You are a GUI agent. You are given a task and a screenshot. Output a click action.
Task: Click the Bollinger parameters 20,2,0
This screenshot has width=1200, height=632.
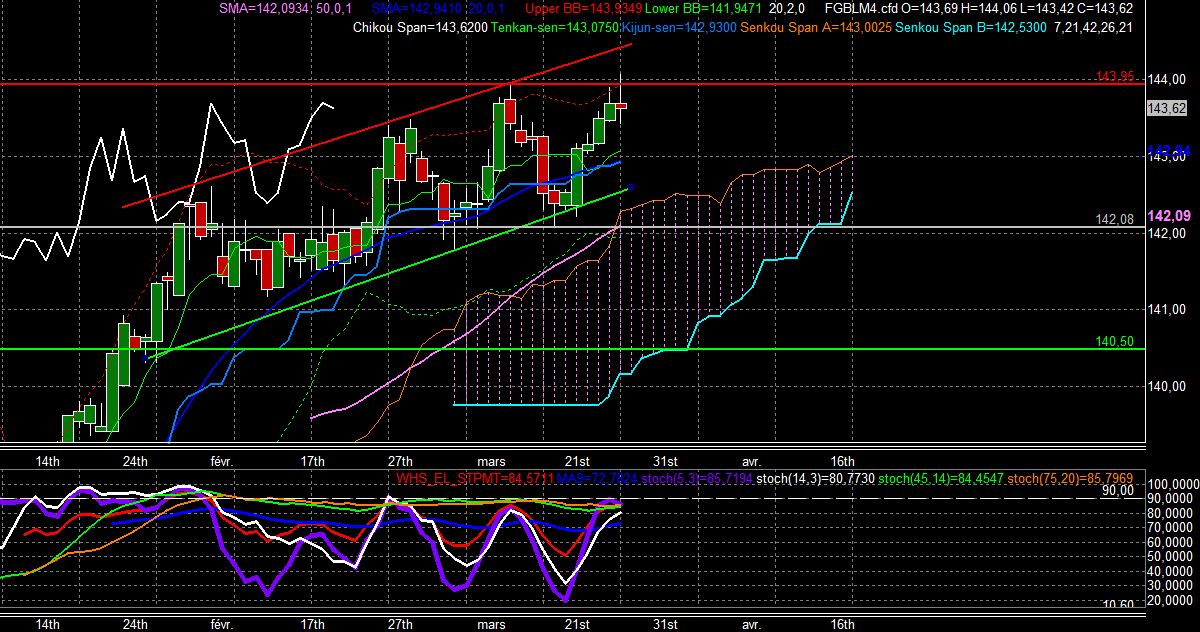pos(789,8)
